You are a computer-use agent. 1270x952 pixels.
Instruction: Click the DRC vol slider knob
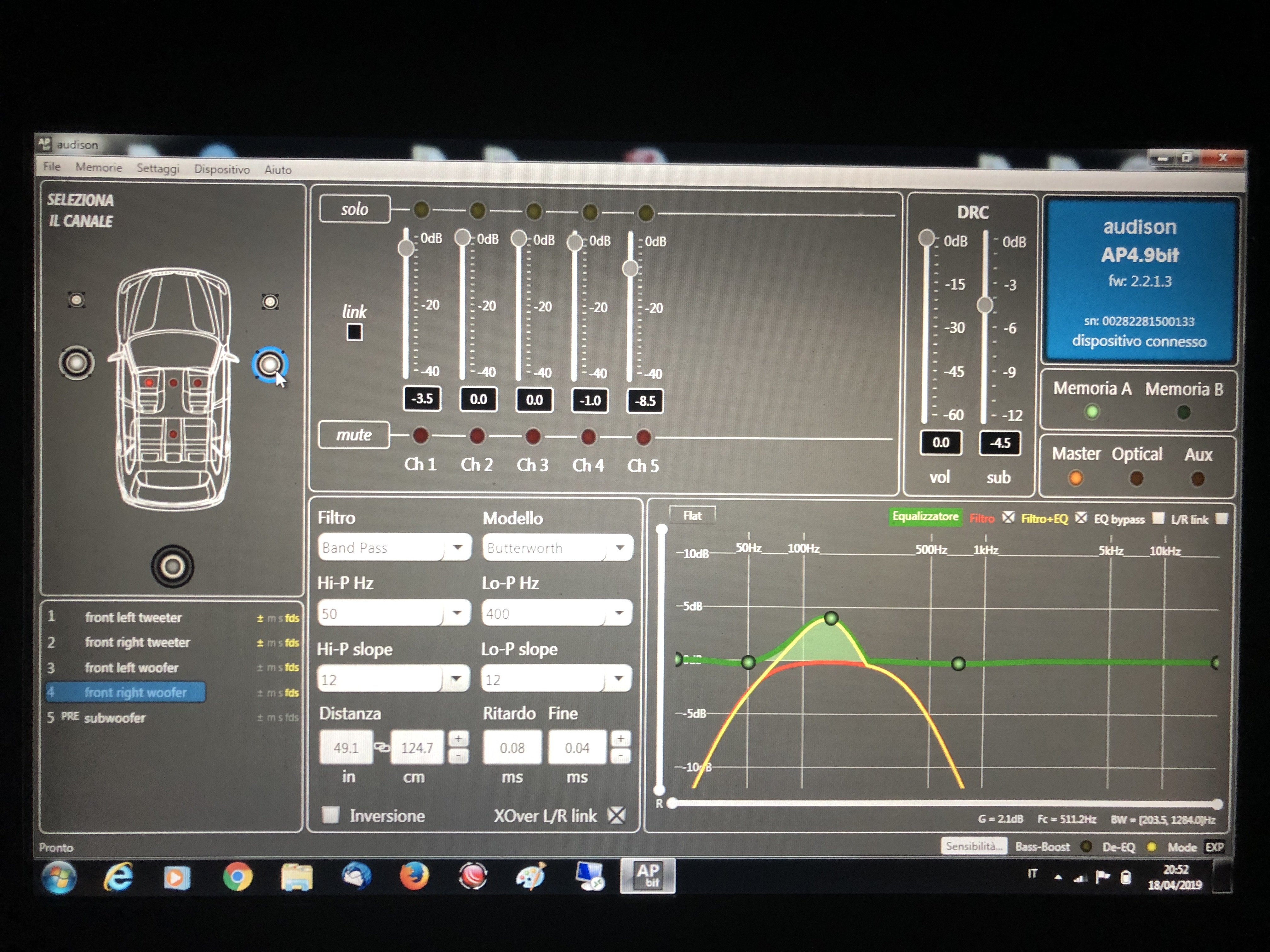(926, 238)
